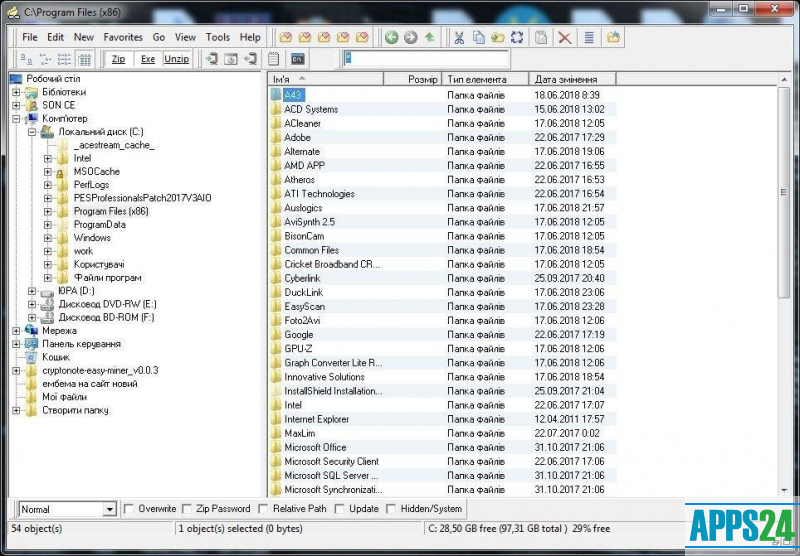Viewport: 800px width, 556px height.
Task: Sort by the Дата змінення column header
Action: pos(572,79)
